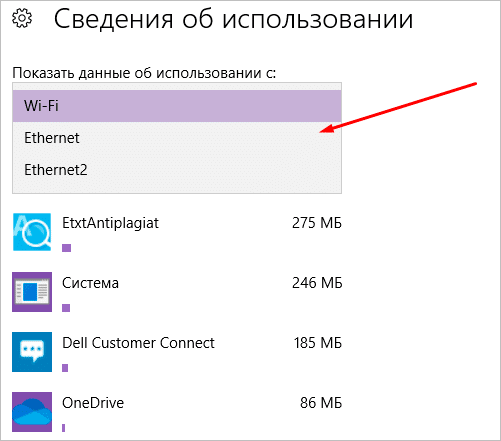The image size is (501, 441).
Task: Choose Ethernet2 from the dropdown list
Action: click(177, 170)
